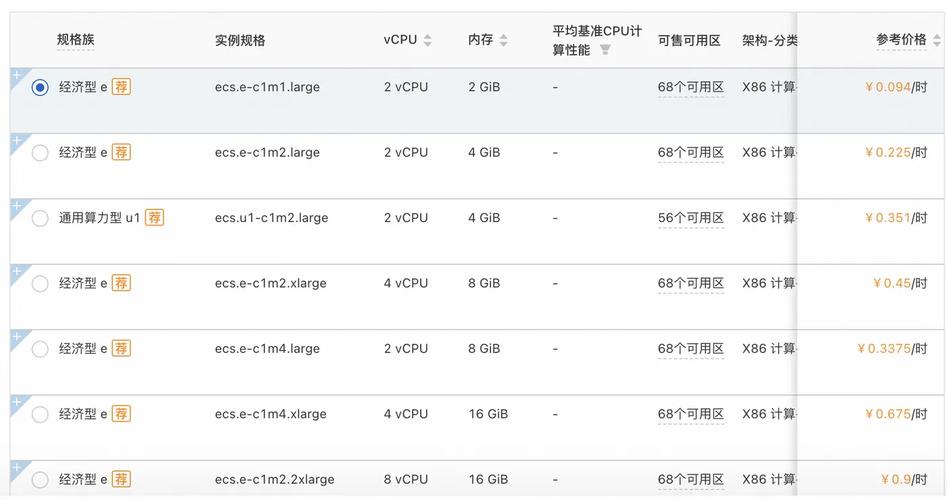The width and height of the screenshot is (947, 500).
Task: Open the 56个可用区 link
Action: pyautogui.click(x=690, y=218)
